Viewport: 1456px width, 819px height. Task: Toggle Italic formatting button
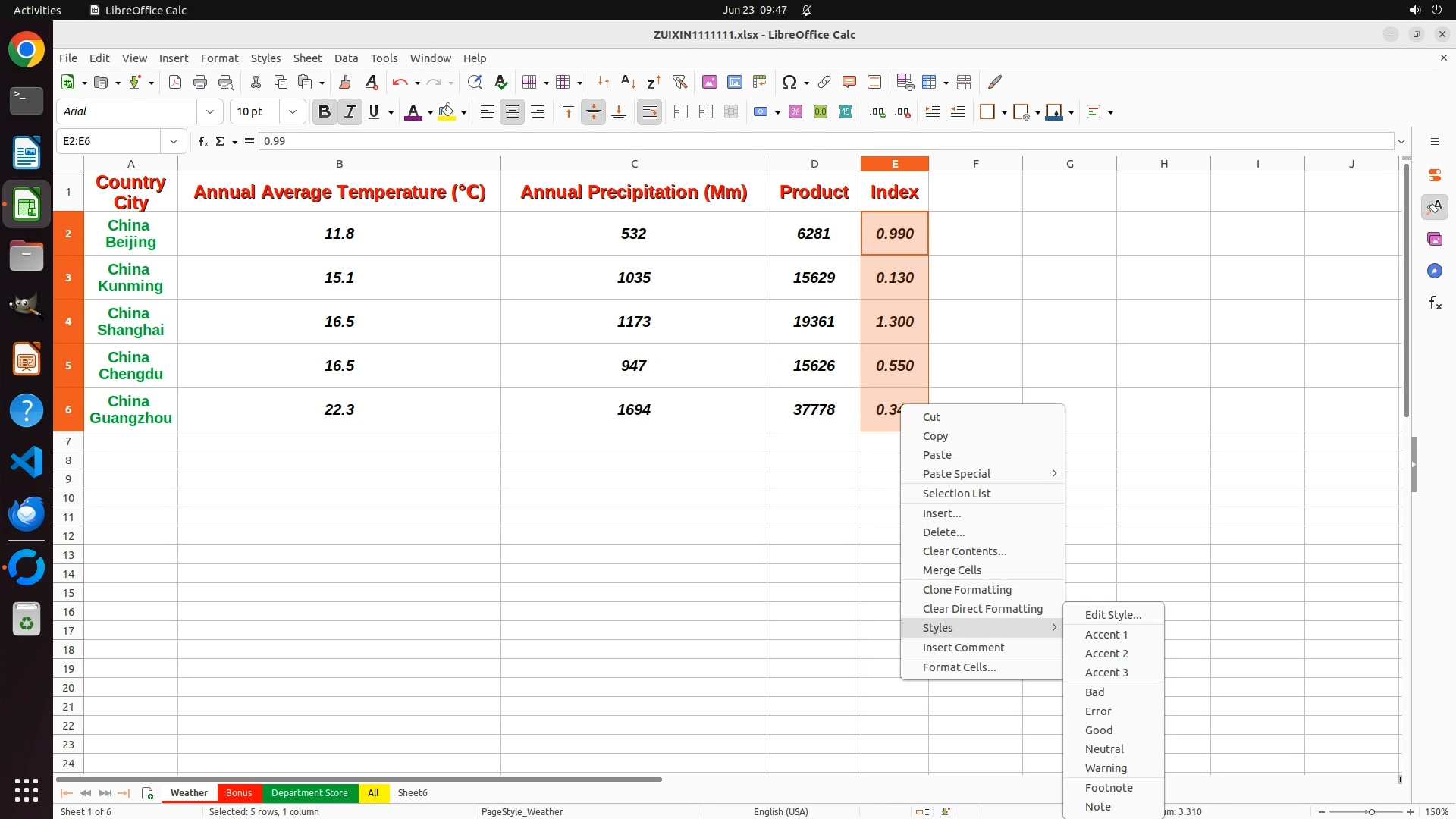(x=350, y=112)
